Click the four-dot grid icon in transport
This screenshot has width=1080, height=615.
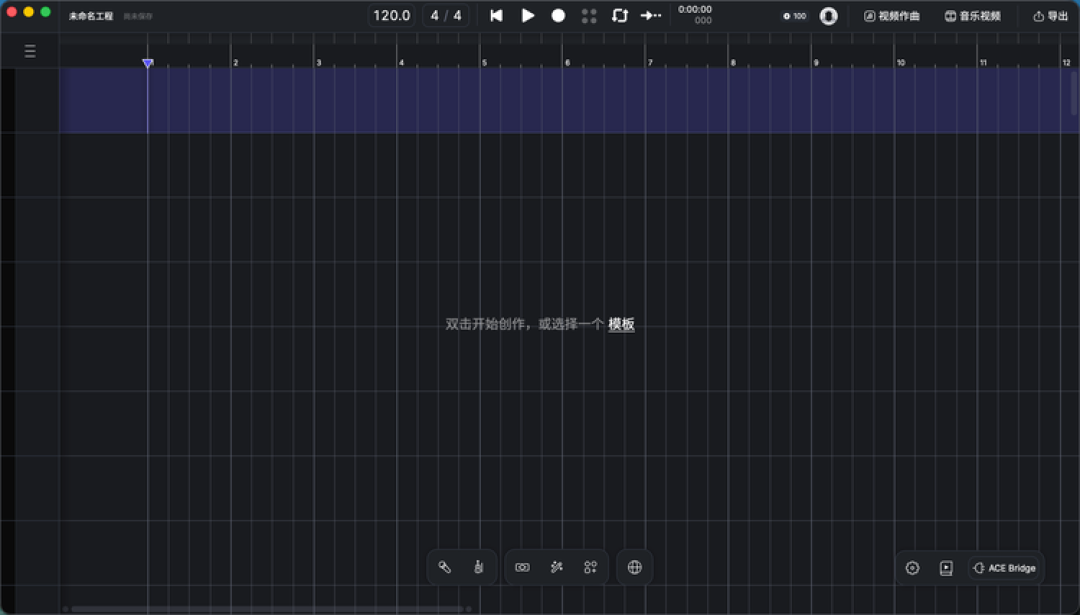click(589, 15)
